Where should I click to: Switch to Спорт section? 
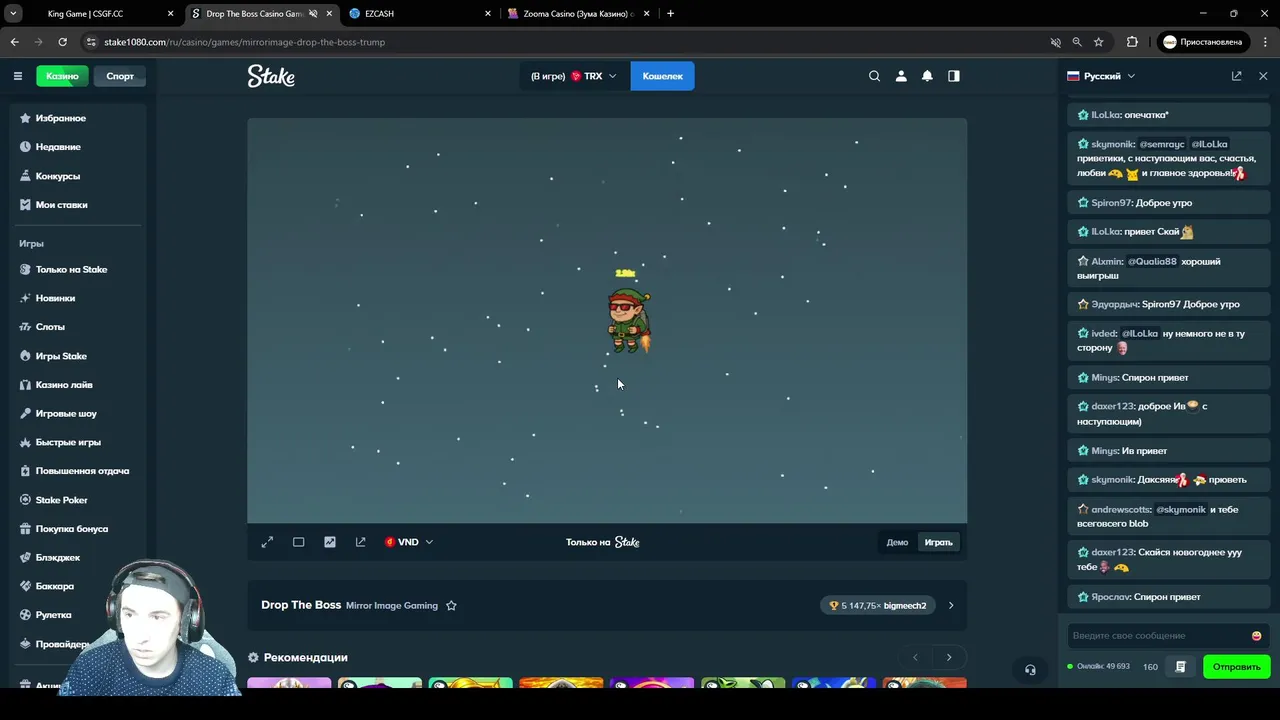[x=120, y=76]
